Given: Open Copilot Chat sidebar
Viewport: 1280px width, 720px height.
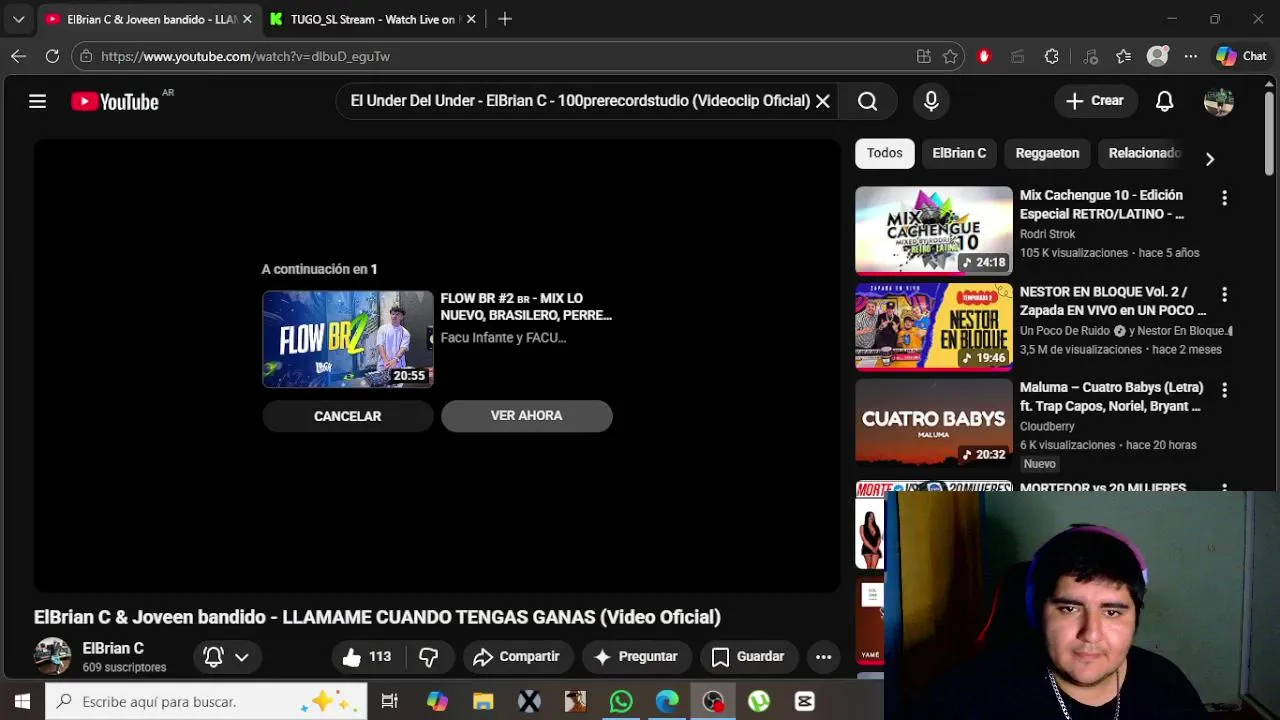Looking at the screenshot, I should click(1241, 56).
